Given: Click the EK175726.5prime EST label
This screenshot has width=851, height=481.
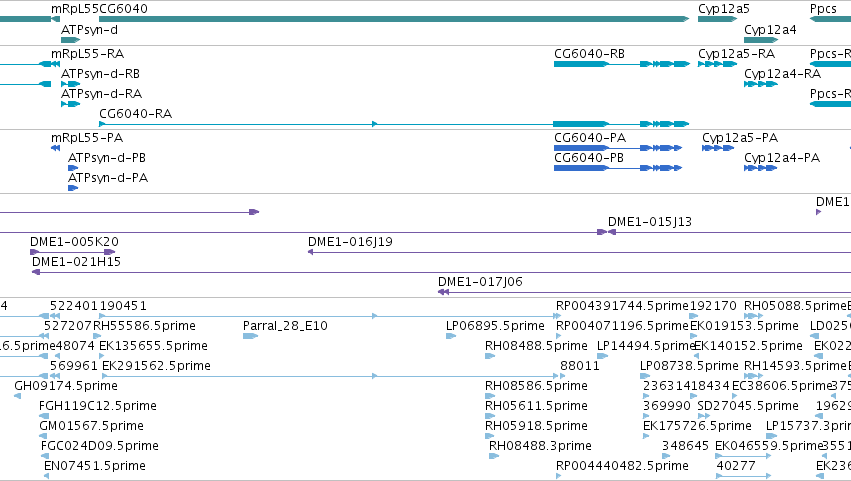Looking at the screenshot, I should point(697,427).
